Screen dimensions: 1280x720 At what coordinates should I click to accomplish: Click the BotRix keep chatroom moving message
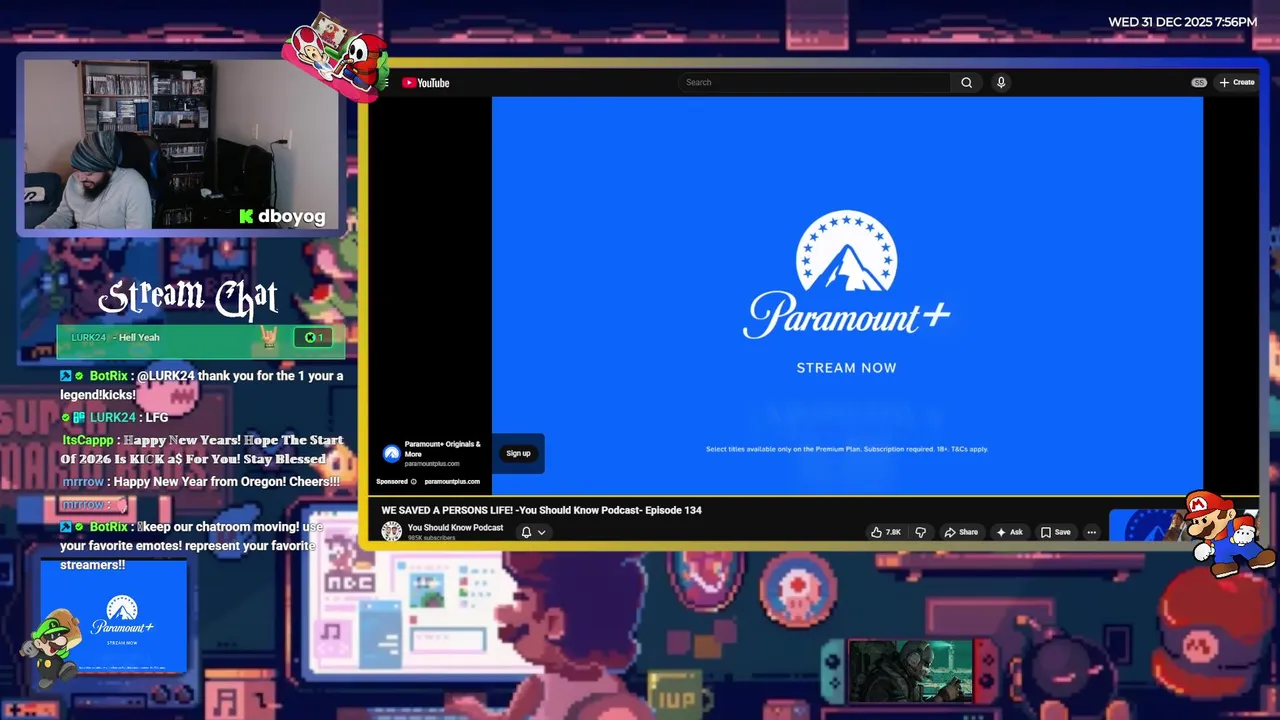pyautogui.click(x=192, y=546)
